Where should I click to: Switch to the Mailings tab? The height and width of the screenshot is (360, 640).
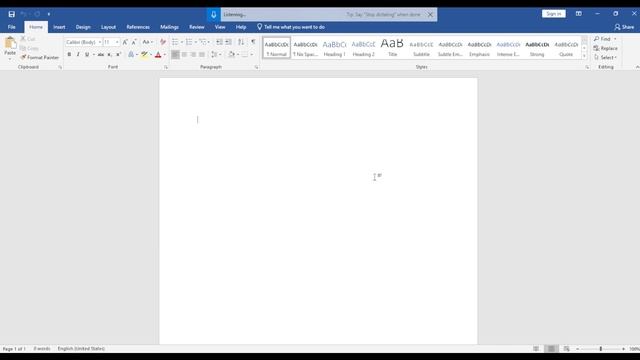click(x=169, y=27)
